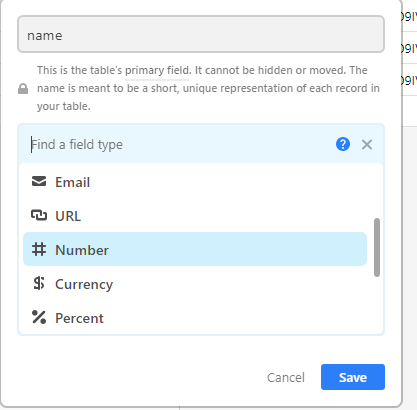Choose Percent field type
This screenshot has height=410, width=417.
[195, 318]
